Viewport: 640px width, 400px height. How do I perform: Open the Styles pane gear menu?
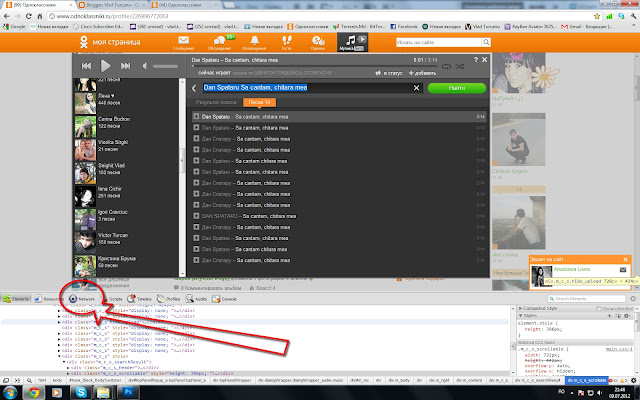coord(627,316)
